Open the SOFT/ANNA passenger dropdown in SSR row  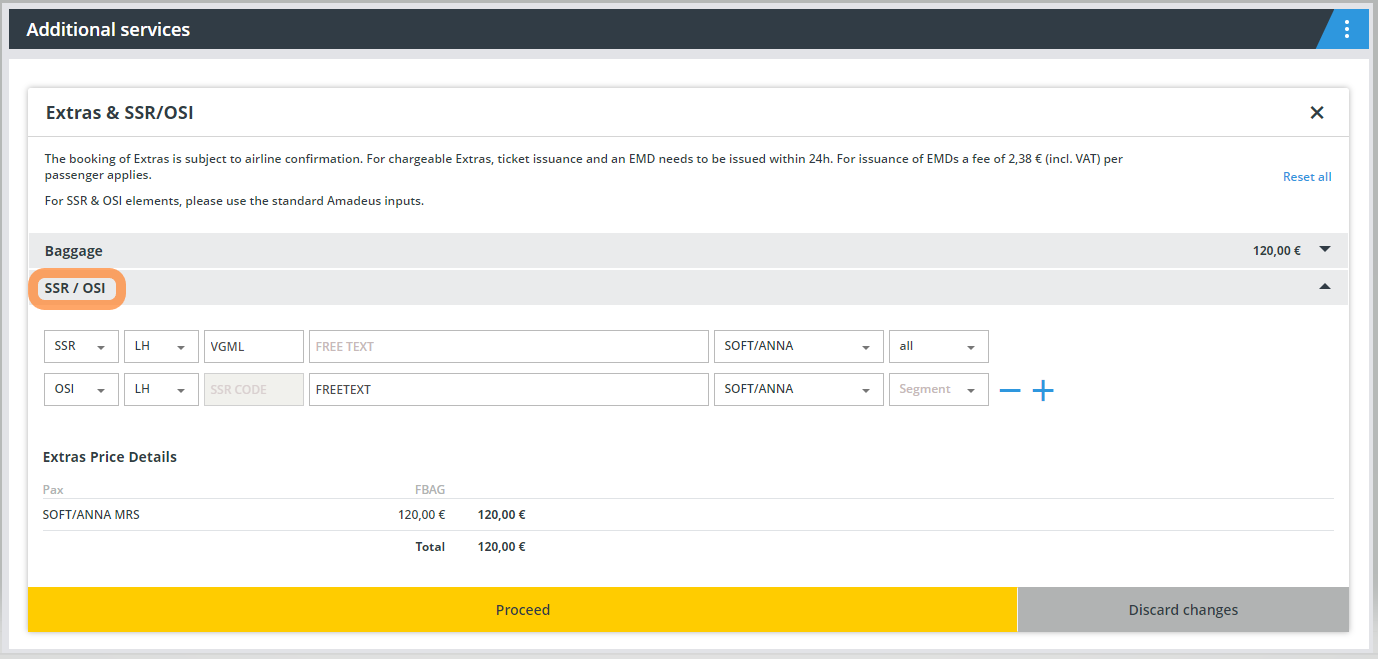(x=798, y=347)
